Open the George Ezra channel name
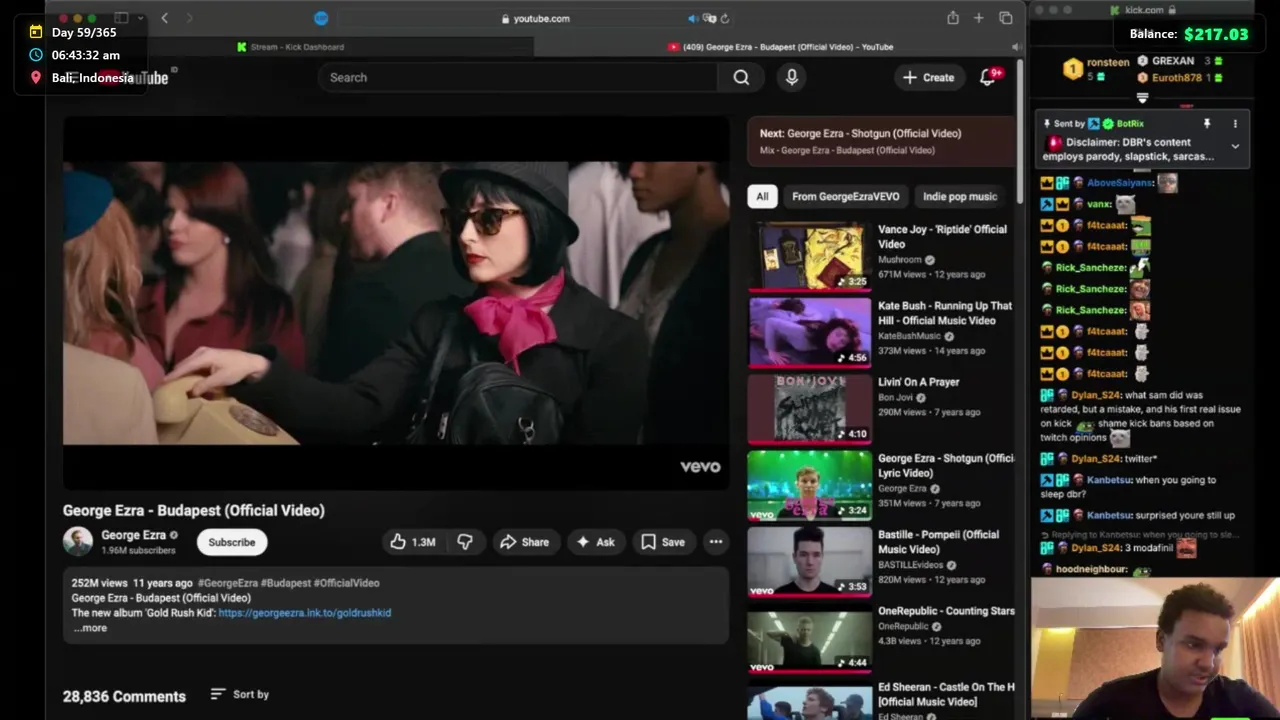This screenshot has height=720, width=1280. 133,535
